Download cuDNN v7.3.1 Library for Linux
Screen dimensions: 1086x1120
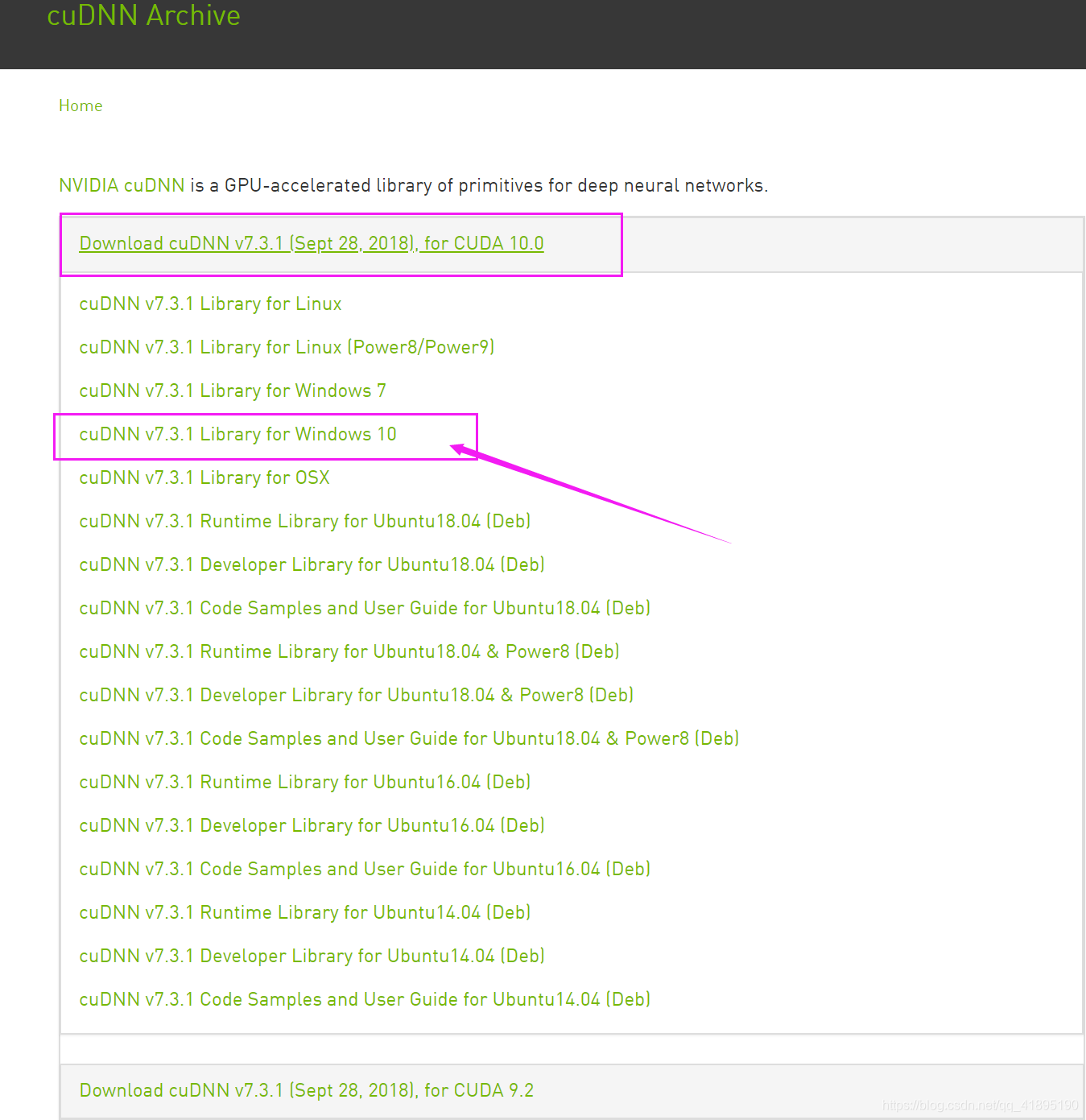pyautogui.click(x=210, y=304)
